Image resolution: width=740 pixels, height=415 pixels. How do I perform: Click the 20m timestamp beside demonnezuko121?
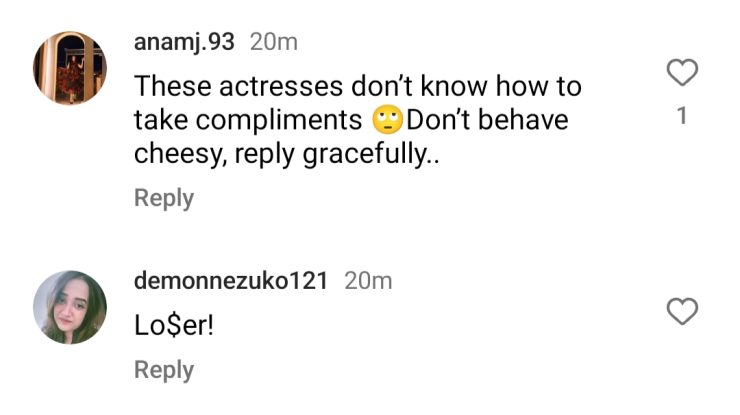coord(368,281)
